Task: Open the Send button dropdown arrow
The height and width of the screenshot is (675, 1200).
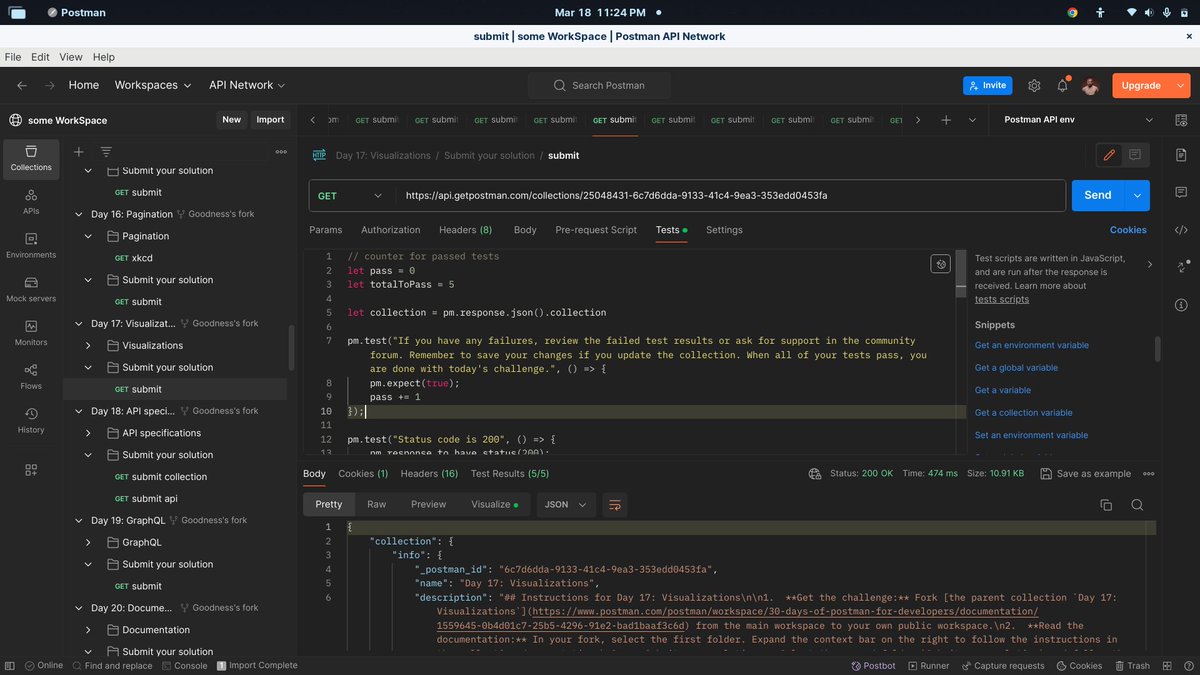Action: (x=1137, y=196)
